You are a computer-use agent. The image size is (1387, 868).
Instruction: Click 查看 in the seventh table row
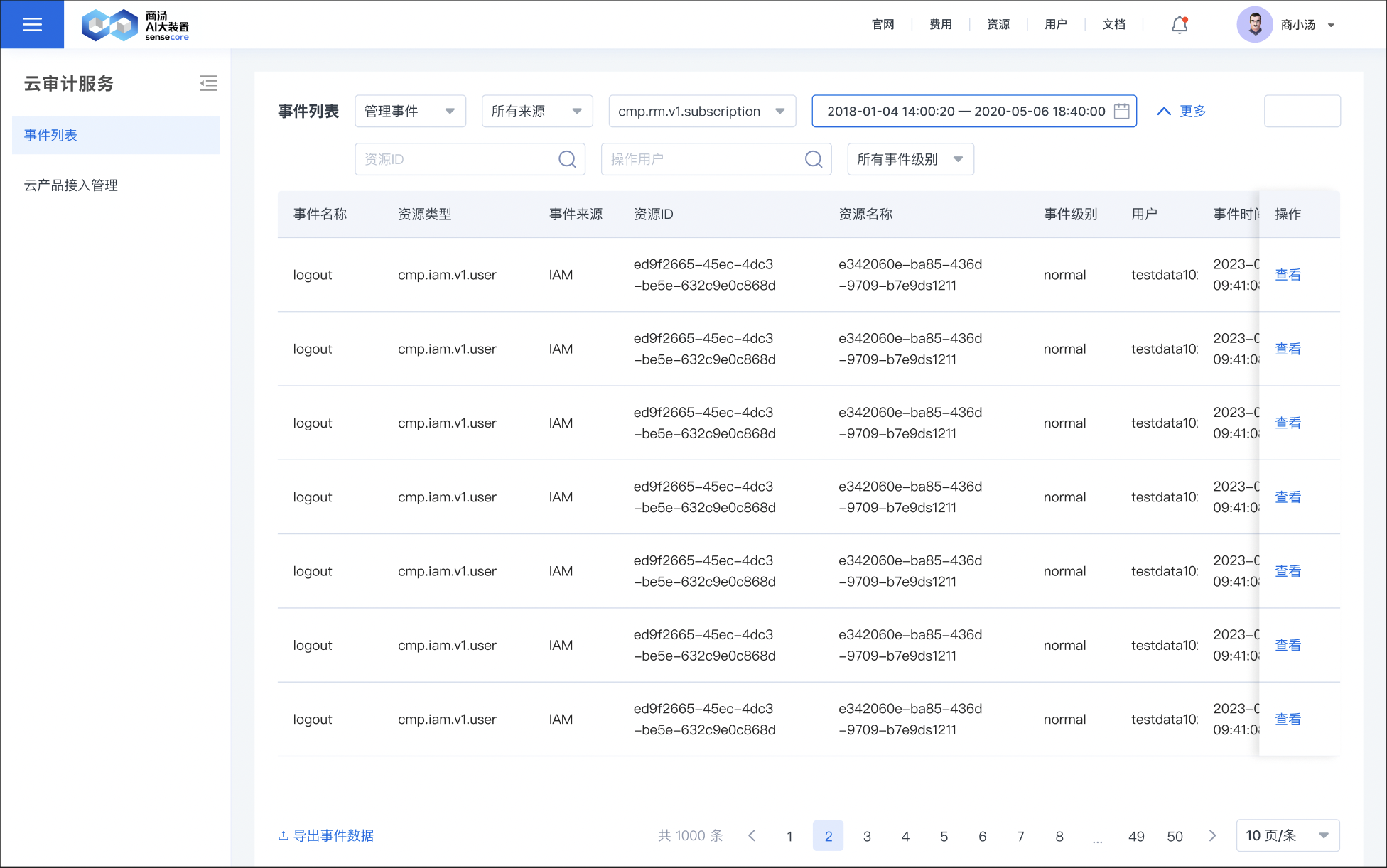[x=1288, y=719]
